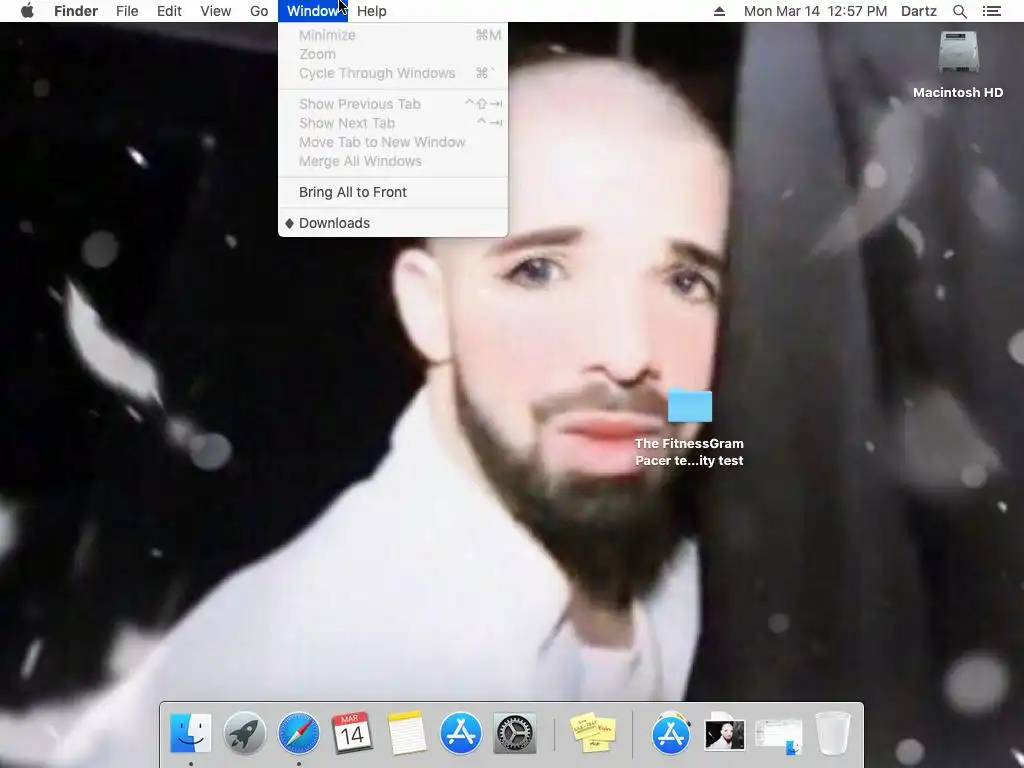Image resolution: width=1024 pixels, height=768 pixels.
Task: Open the photo stack in Dock
Action: (x=724, y=733)
